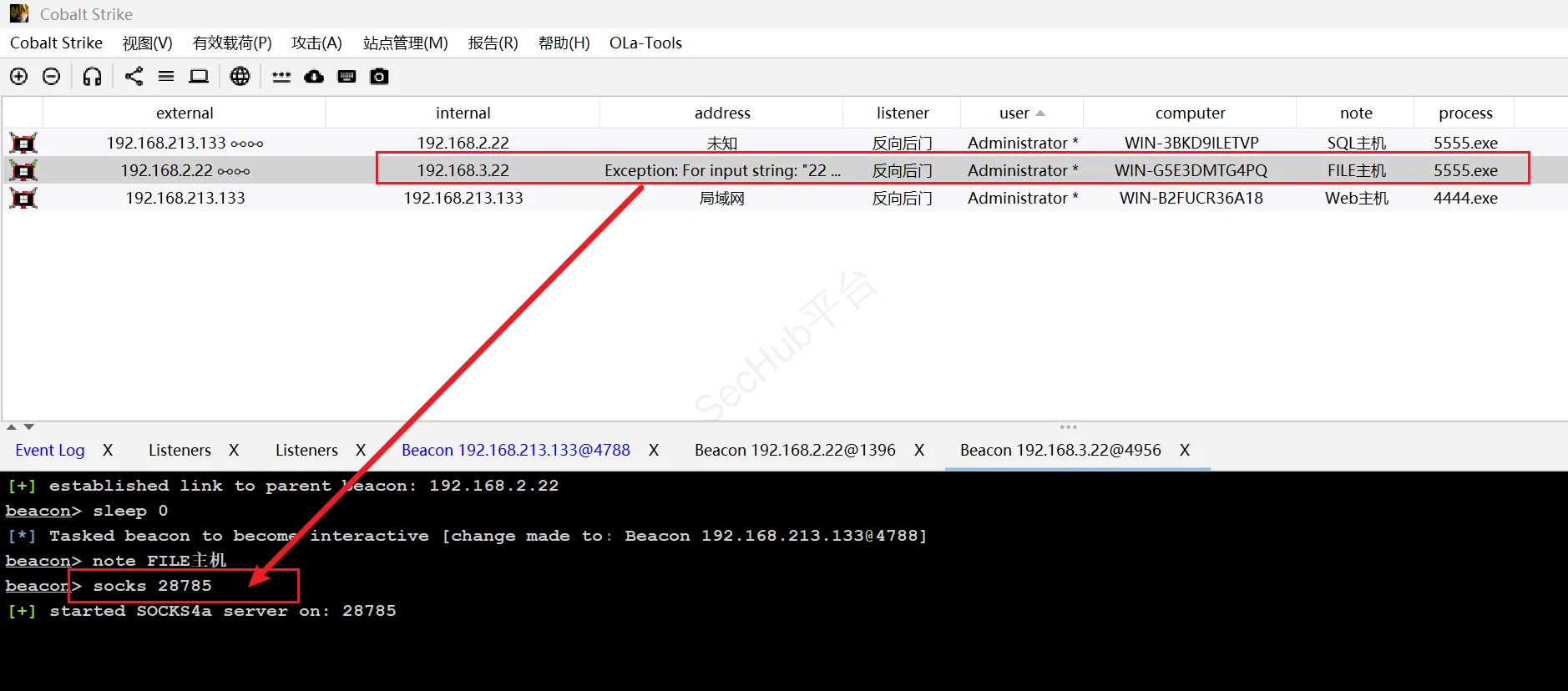Screen dimensions: 1568x691
Task: Open downloaded files via cloud icon
Action: [314, 77]
